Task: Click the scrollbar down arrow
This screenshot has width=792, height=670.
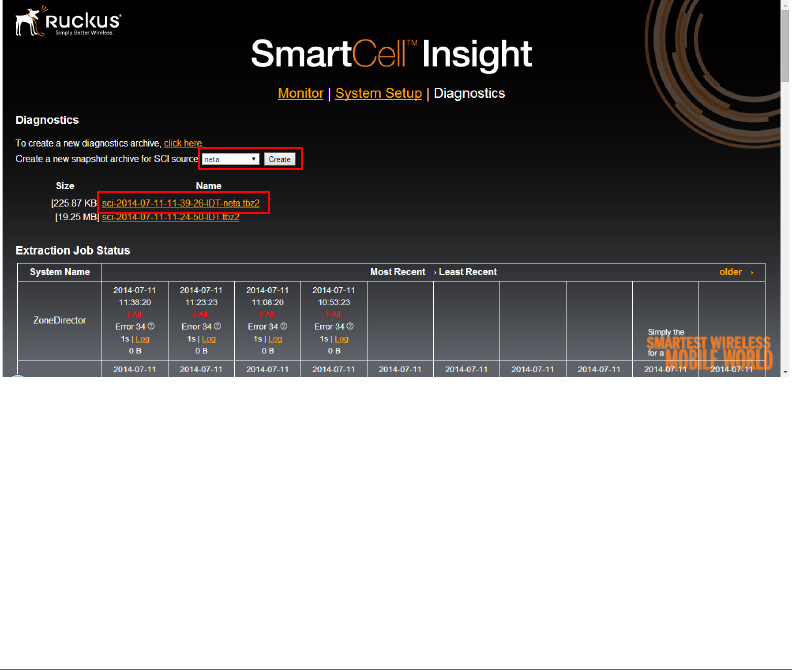Action: coord(785,372)
